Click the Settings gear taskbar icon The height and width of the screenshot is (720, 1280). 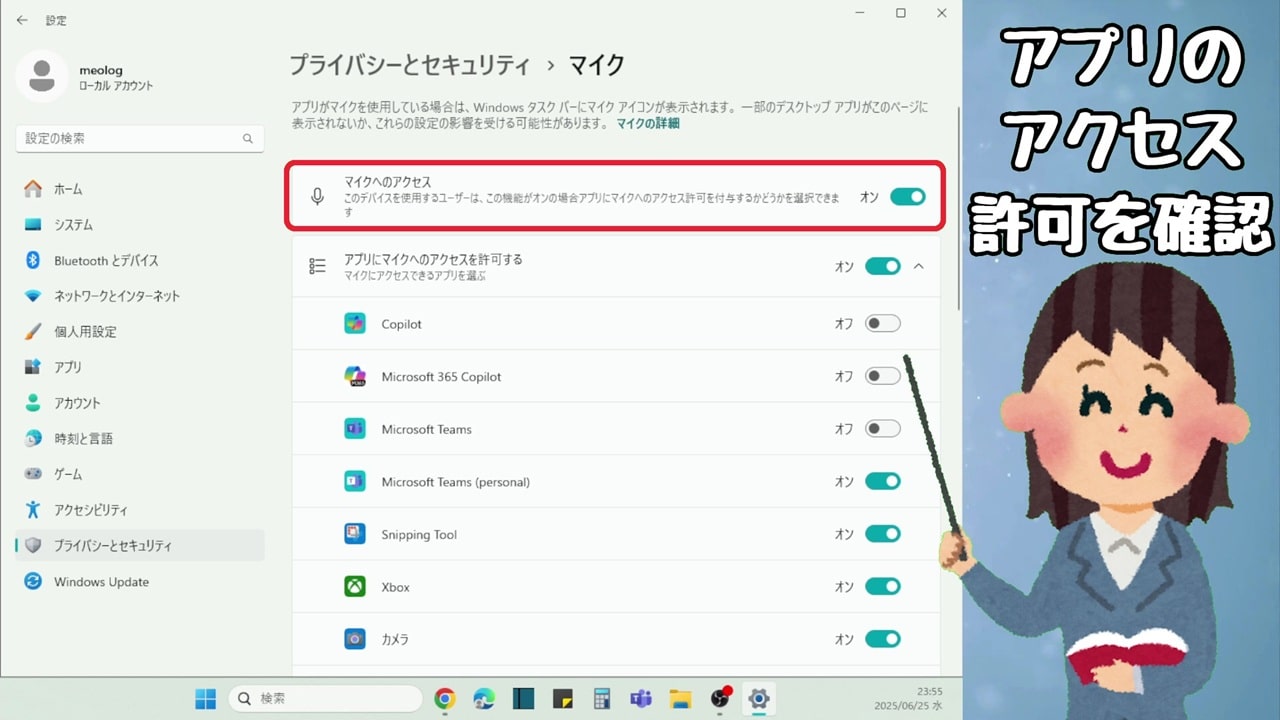click(759, 699)
